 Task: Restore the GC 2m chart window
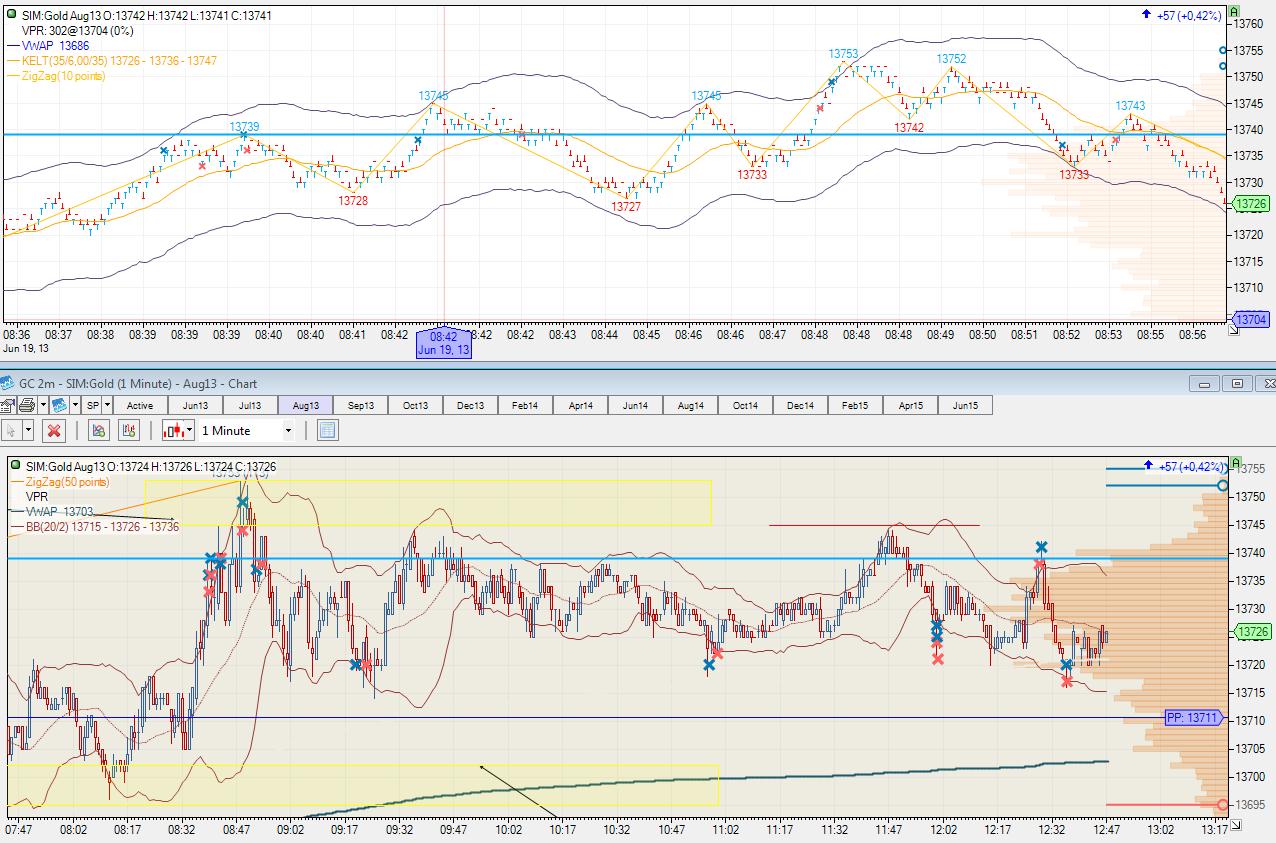(1237, 383)
